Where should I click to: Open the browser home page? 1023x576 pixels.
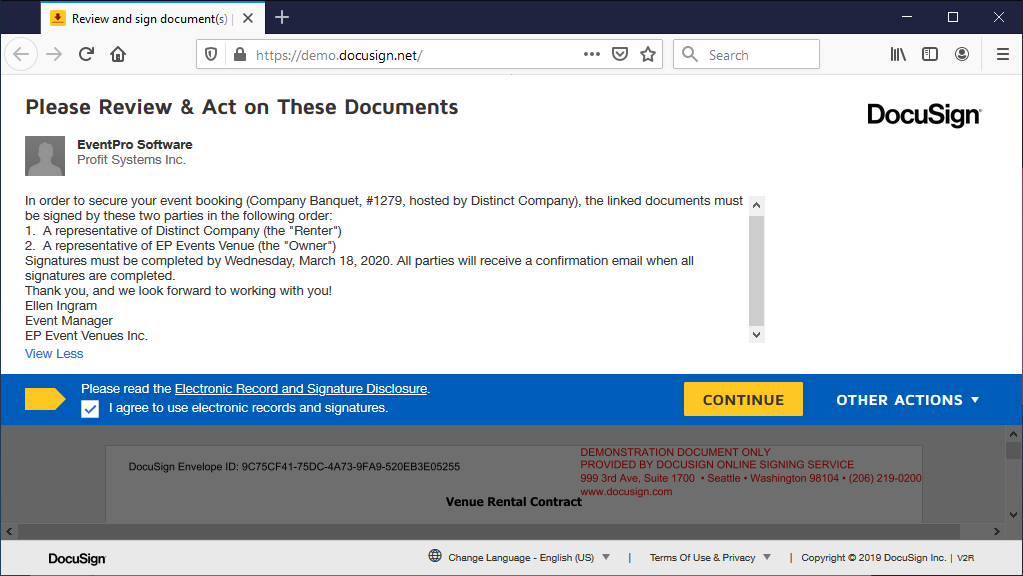118,54
